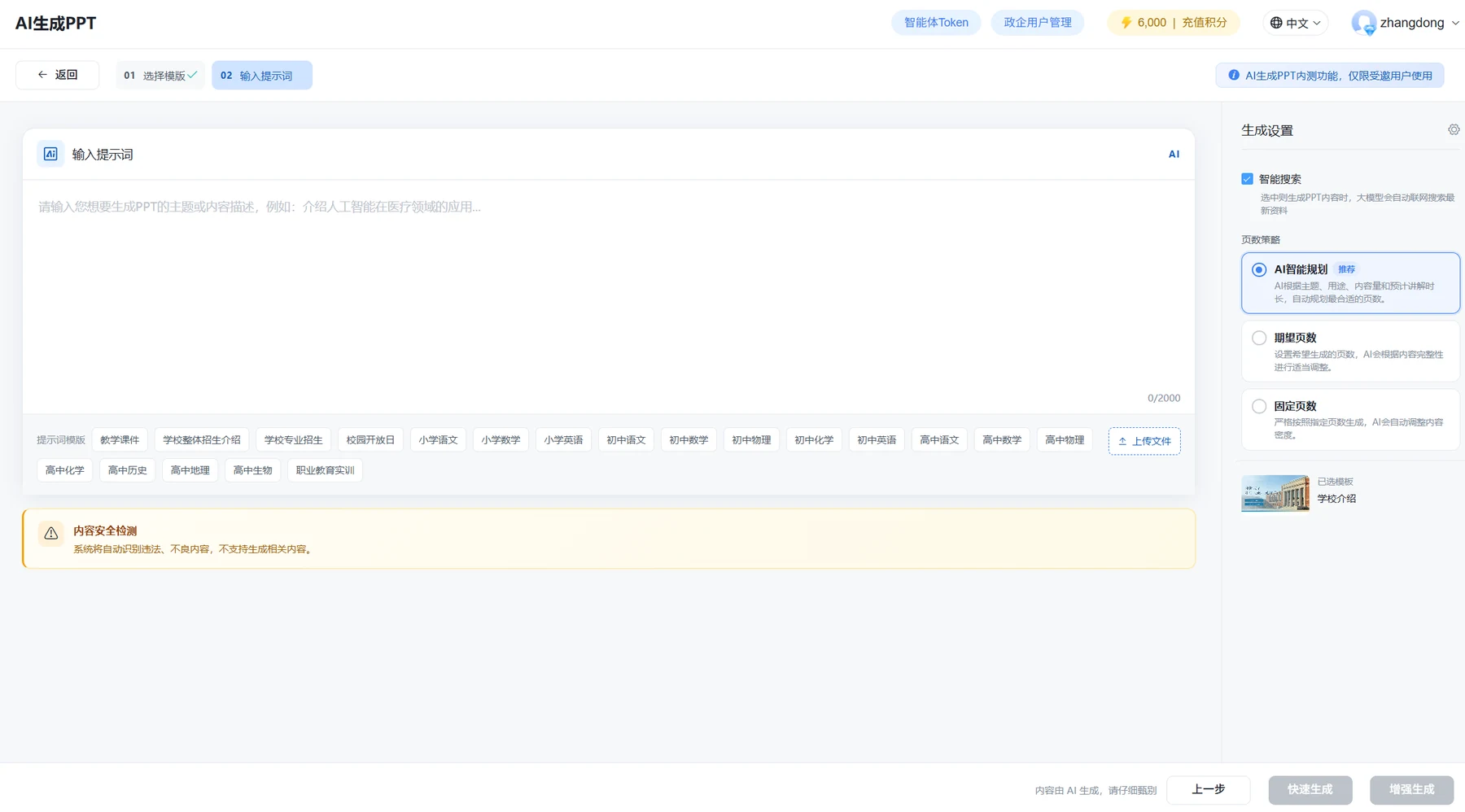Click the info icon in beta notice banner
1465x812 pixels.
pos(1234,75)
